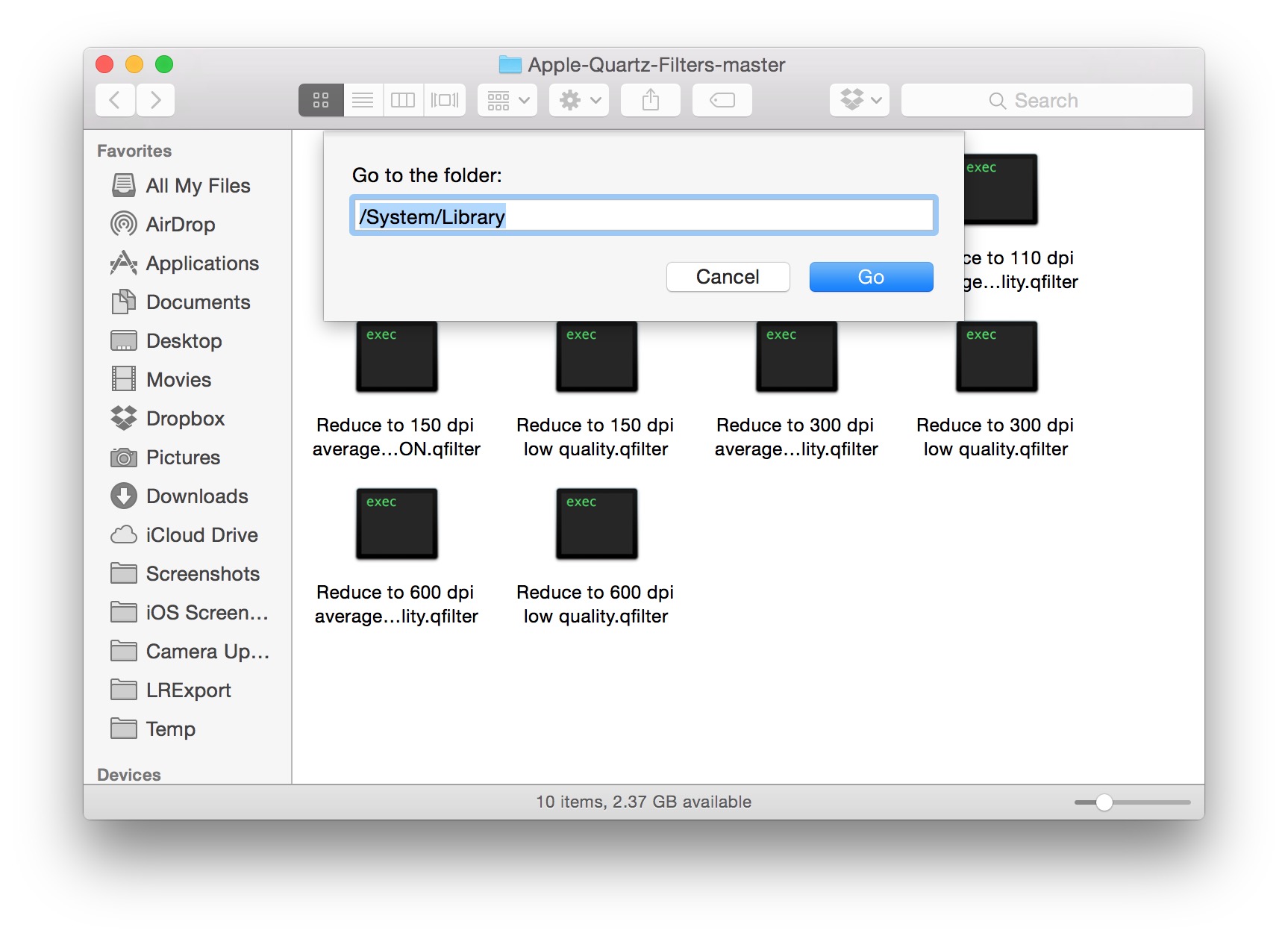
Task: Open Applications from Favorites sidebar
Action: pyautogui.click(x=202, y=263)
